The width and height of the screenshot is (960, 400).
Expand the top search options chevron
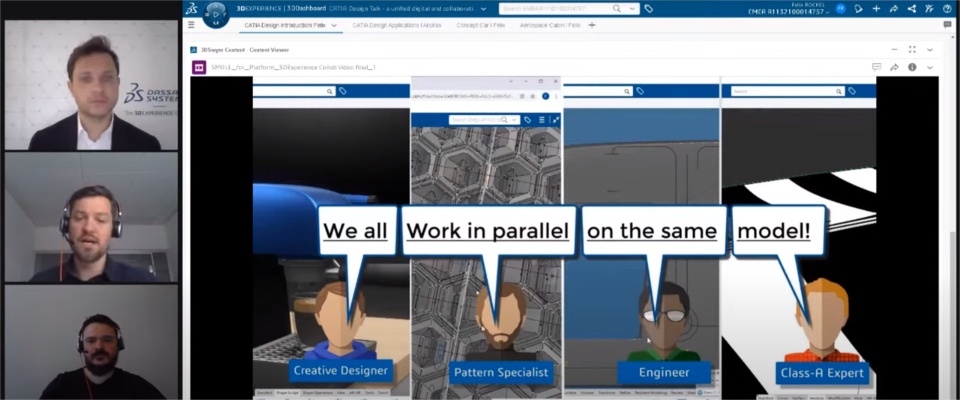(632, 9)
